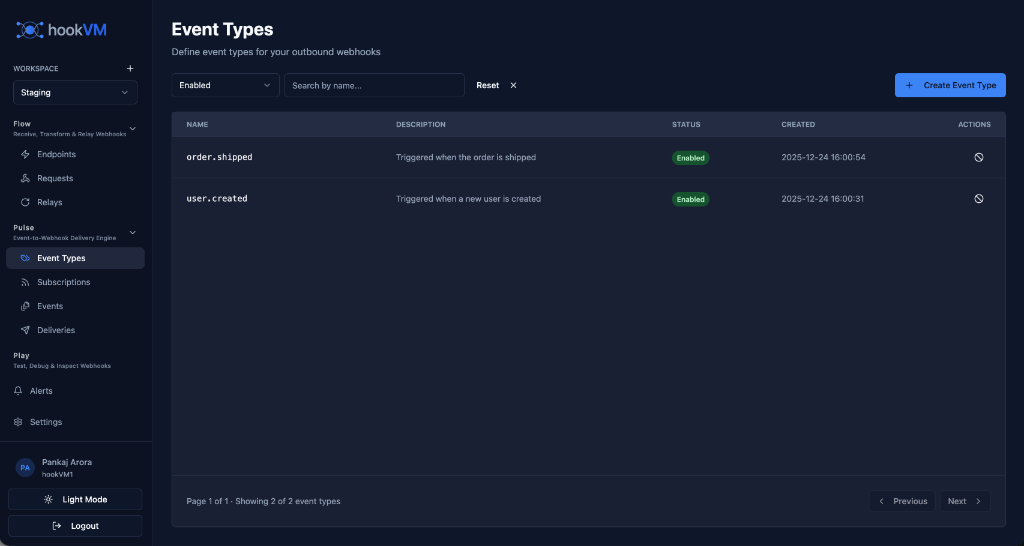Screen dimensions: 1024x546
Task: Open the Staging workspace dropdown
Action: click(75, 93)
